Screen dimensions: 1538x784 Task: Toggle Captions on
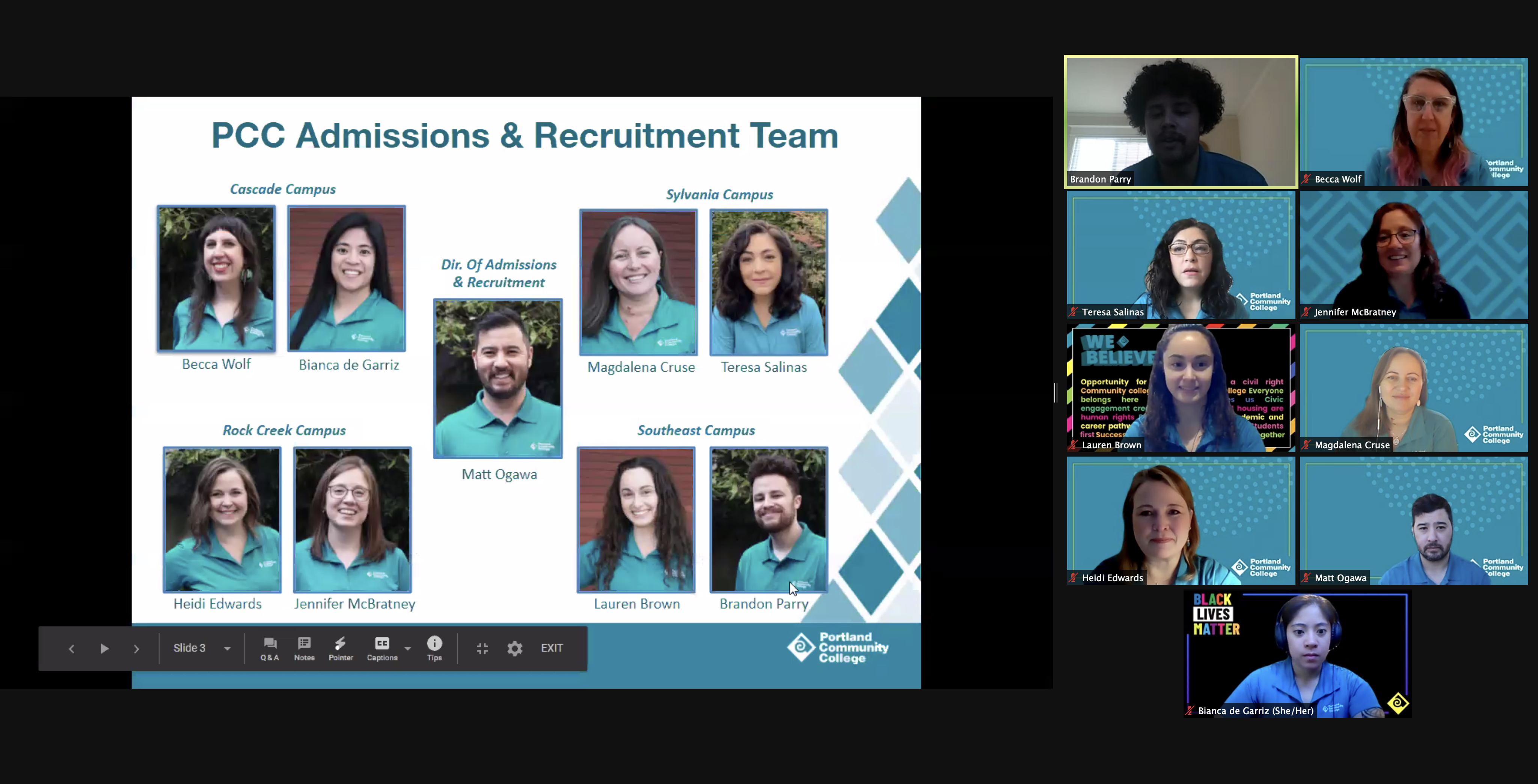[381, 648]
